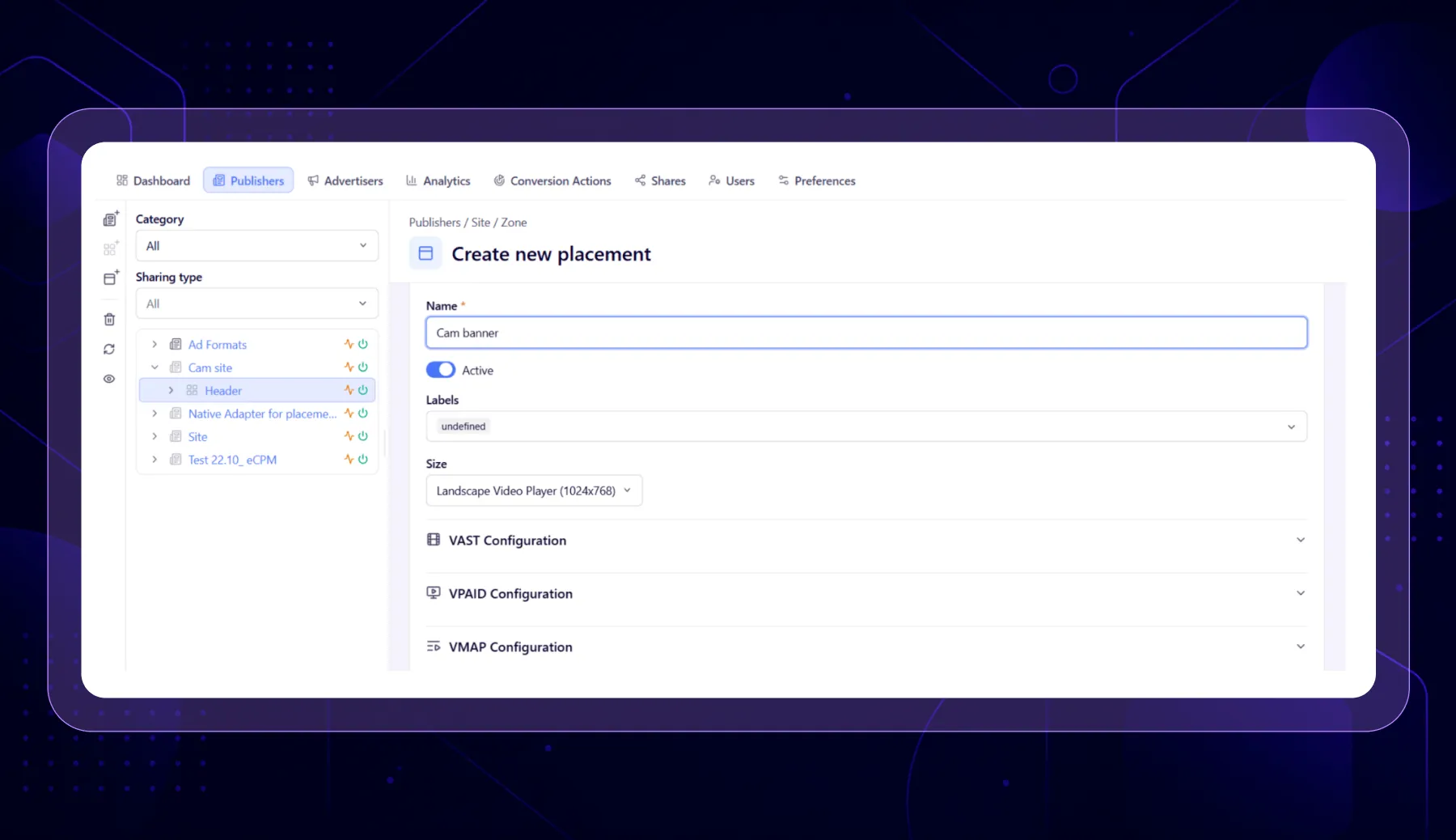Go to the Advertisers tab
The height and width of the screenshot is (840, 1456).
point(345,180)
